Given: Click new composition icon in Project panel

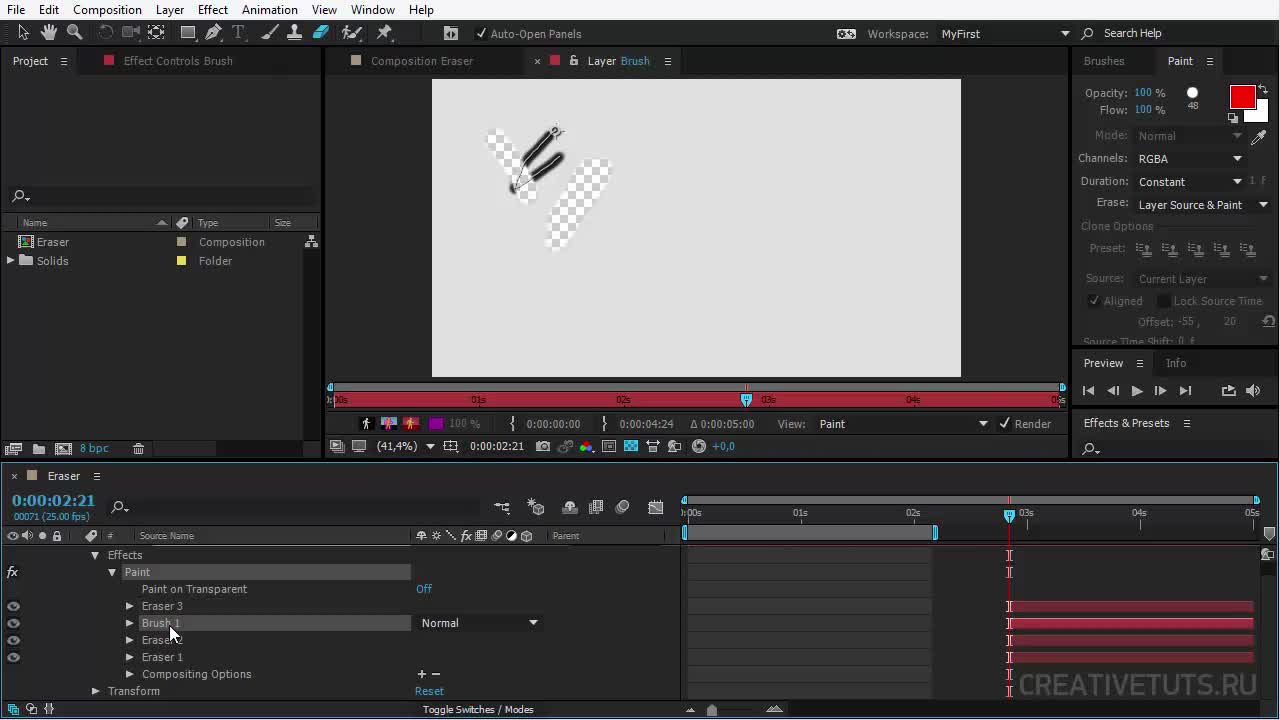Looking at the screenshot, I should pyautogui.click(x=63, y=449).
